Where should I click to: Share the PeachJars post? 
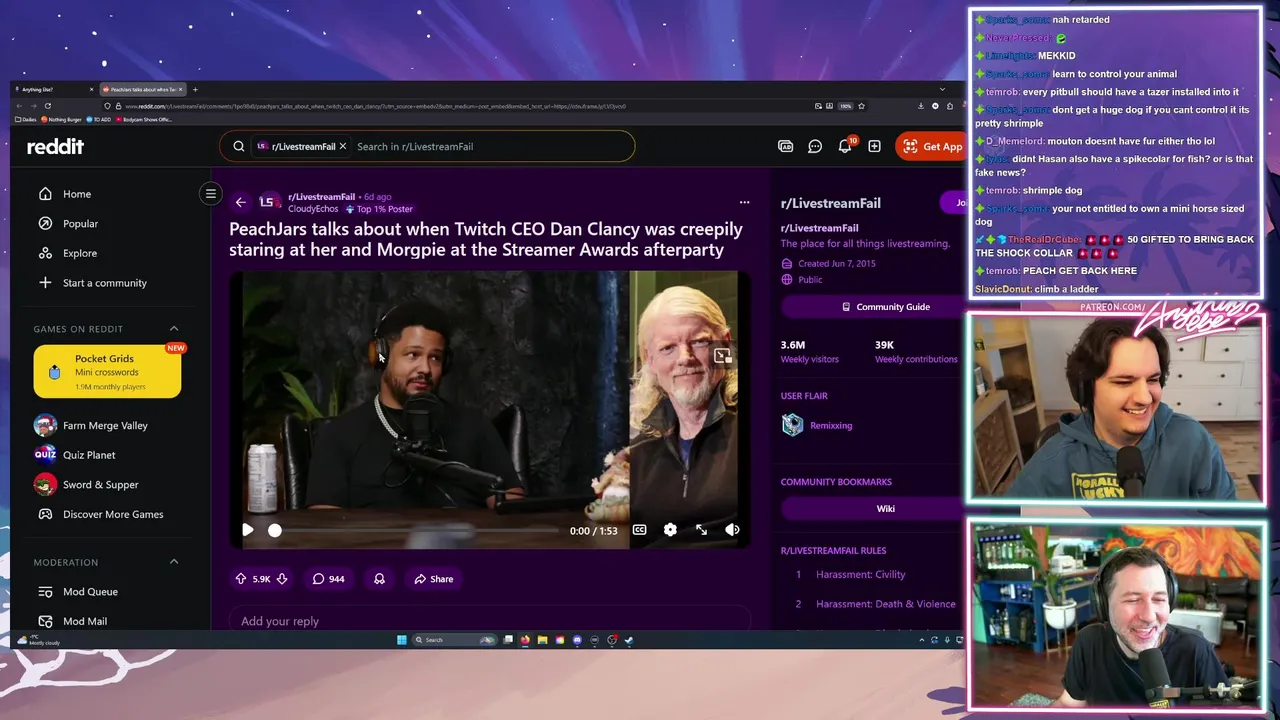coord(434,579)
